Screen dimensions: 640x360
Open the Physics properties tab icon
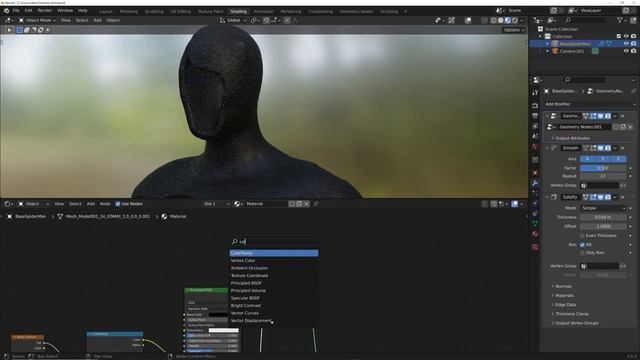tap(535, 203)
